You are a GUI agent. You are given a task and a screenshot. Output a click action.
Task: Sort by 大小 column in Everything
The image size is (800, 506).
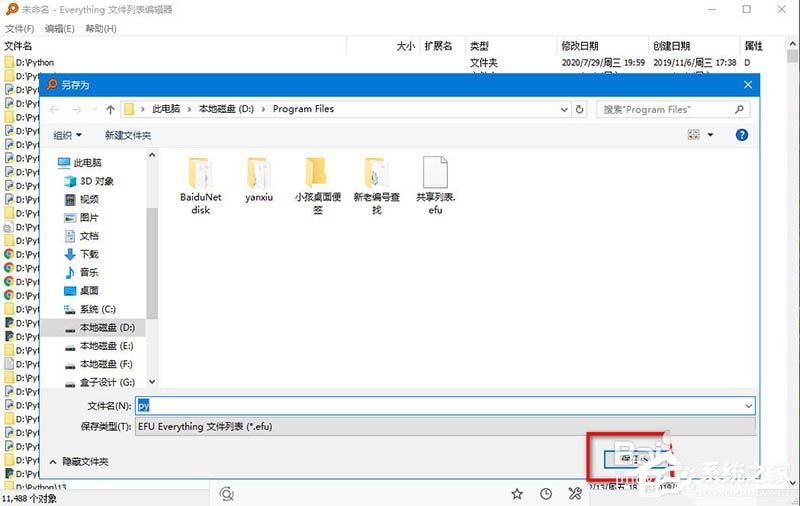pos(383,46)
